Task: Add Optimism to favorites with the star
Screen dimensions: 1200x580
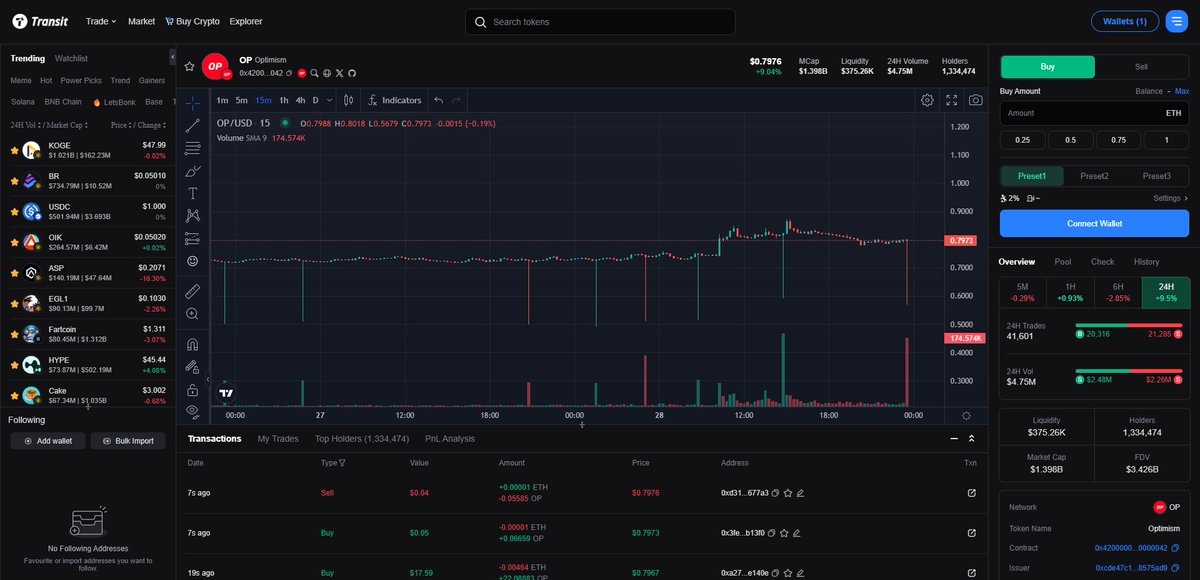Action: 190,66
